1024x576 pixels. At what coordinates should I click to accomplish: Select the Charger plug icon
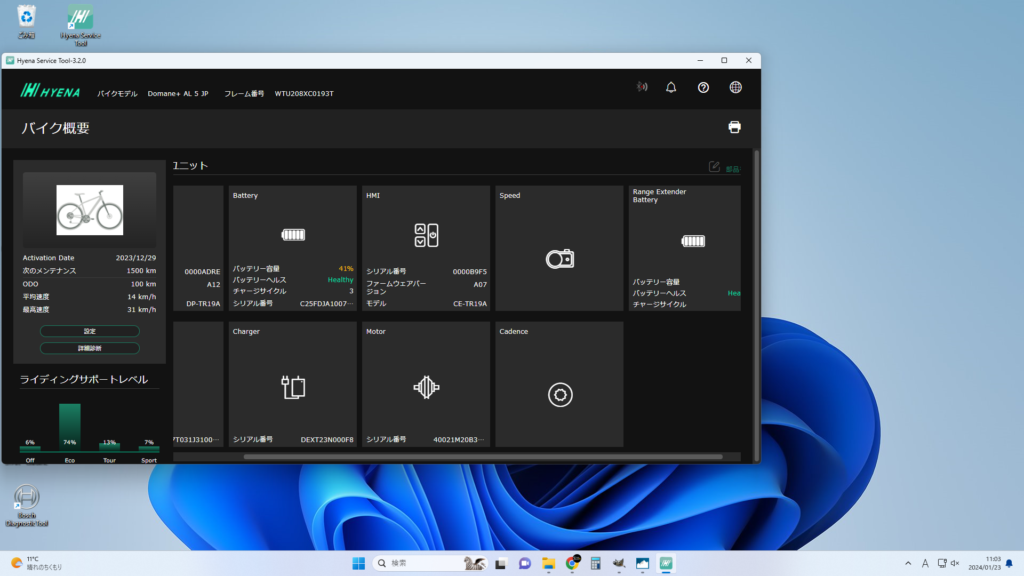point(293,387)
